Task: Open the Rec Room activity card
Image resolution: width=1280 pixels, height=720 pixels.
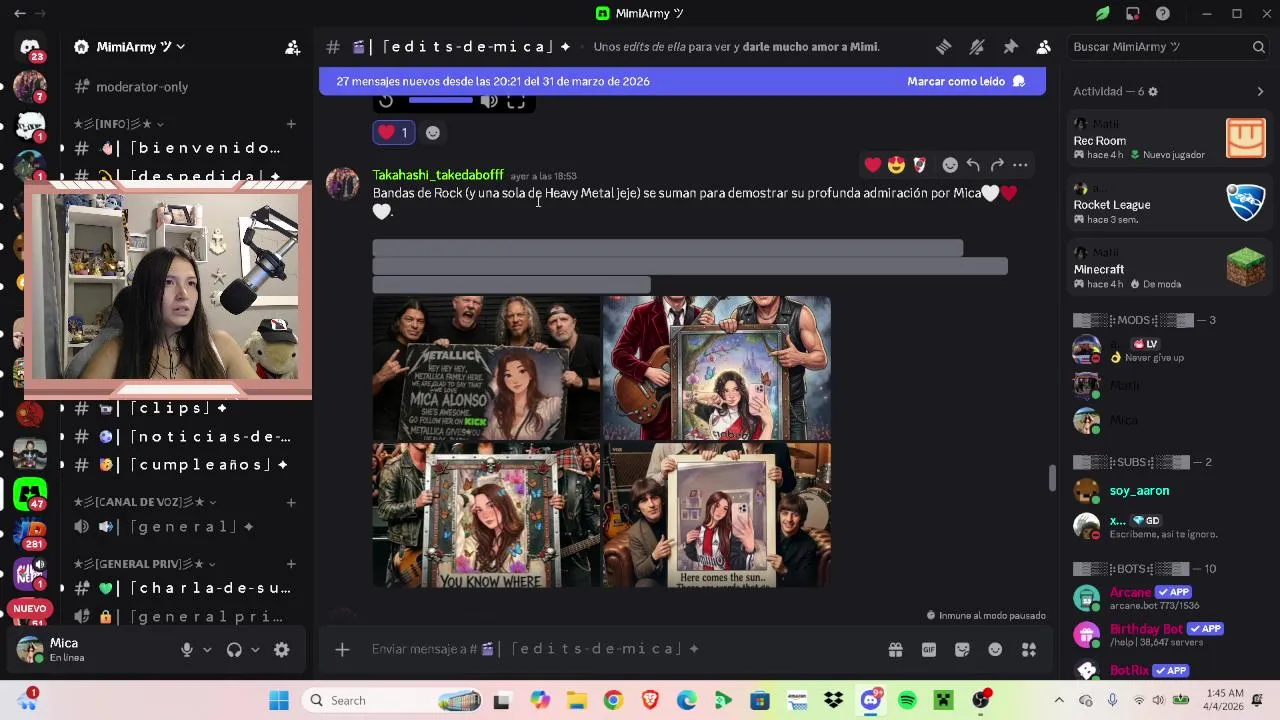Action: [1169, 140]
